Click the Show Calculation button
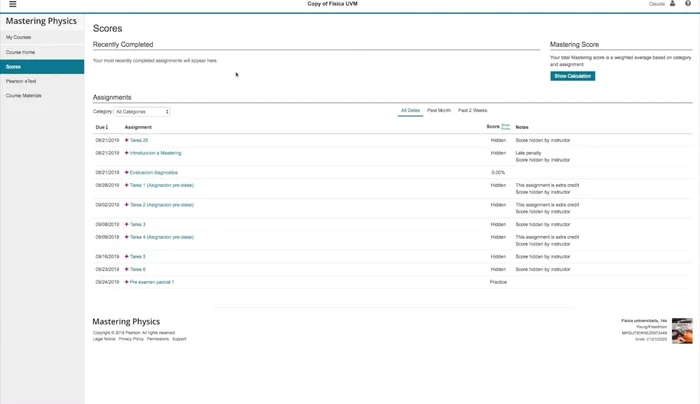 coord(572,76)
